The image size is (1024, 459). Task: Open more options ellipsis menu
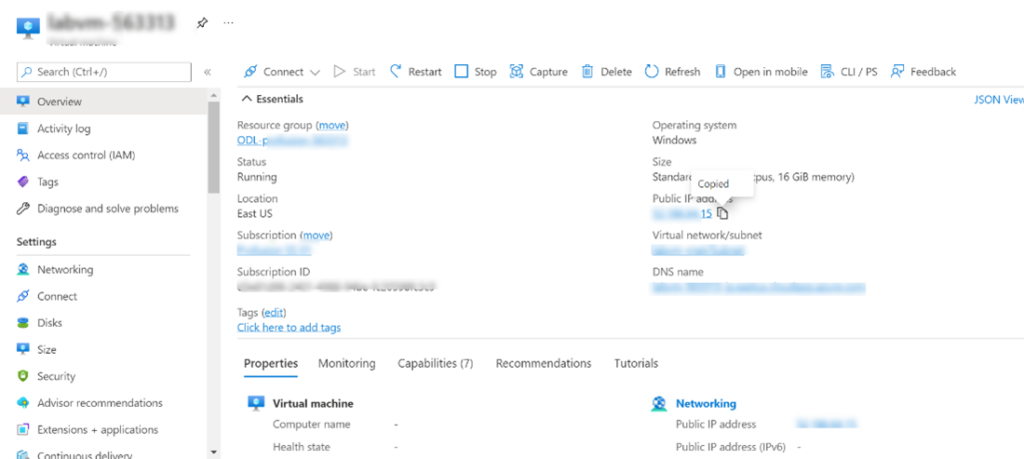(228, 22)
